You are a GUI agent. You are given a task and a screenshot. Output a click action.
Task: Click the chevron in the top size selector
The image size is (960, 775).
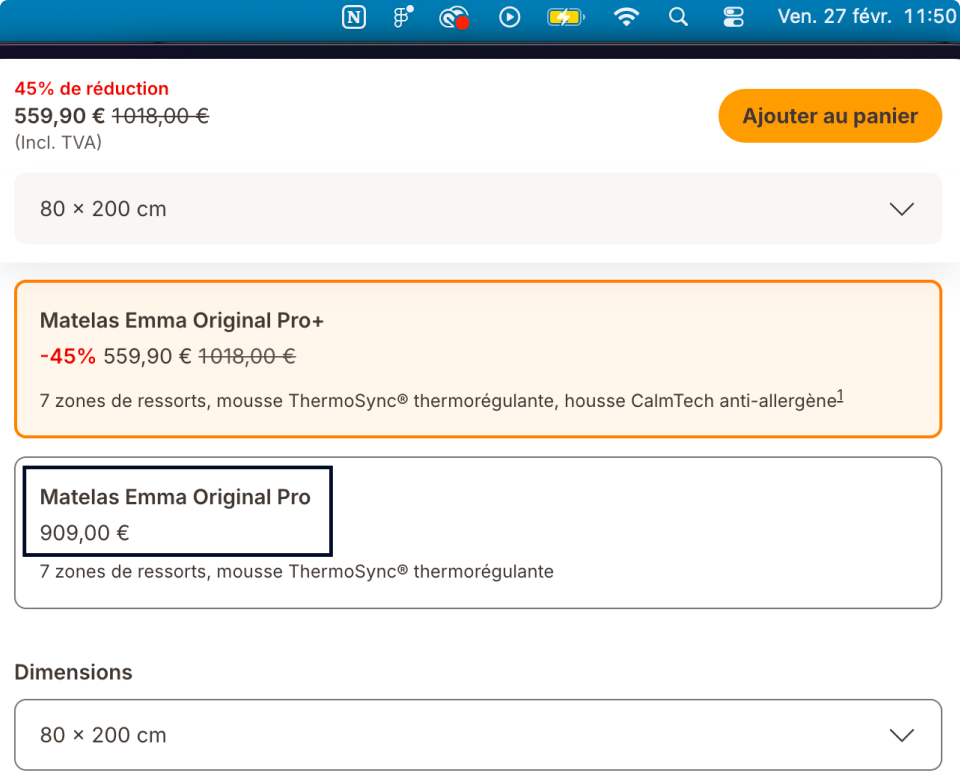[x=901, y=209]
